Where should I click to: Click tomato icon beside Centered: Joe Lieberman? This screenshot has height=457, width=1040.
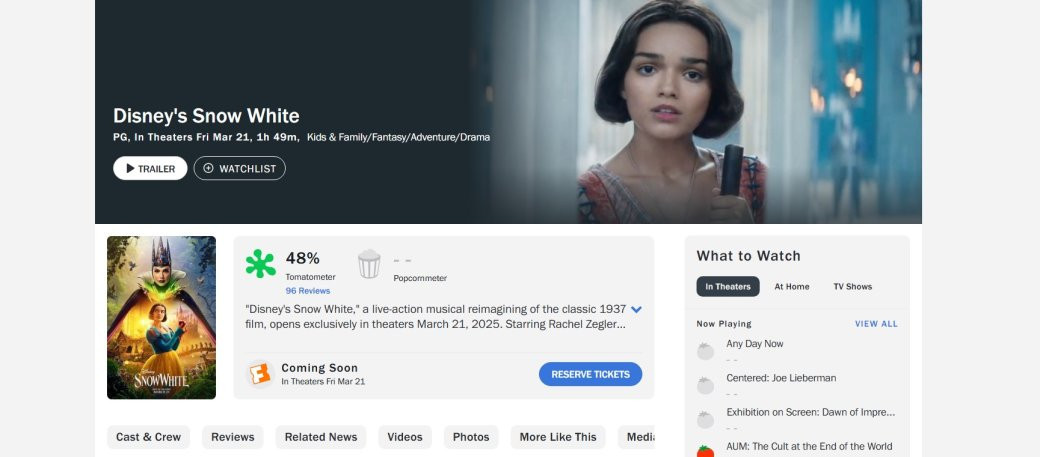click(705, 385)
